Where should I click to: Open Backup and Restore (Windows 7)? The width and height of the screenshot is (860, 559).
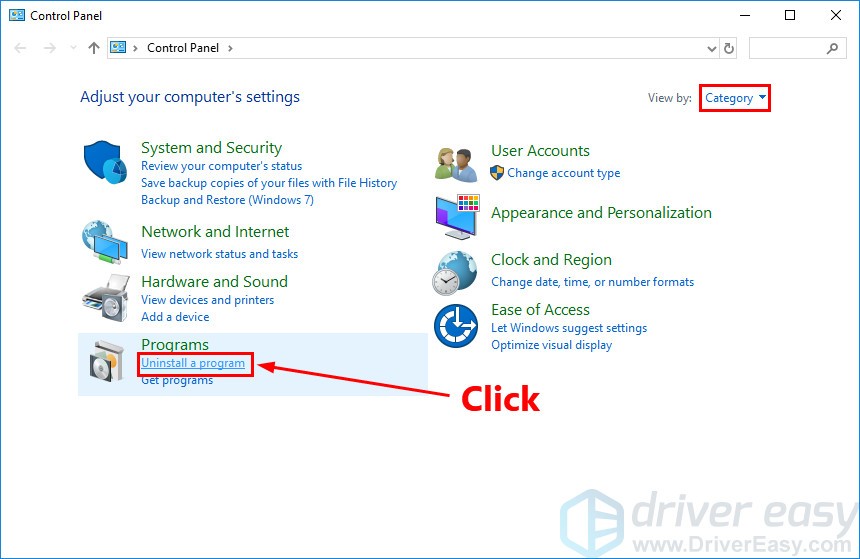click(227, 200)
